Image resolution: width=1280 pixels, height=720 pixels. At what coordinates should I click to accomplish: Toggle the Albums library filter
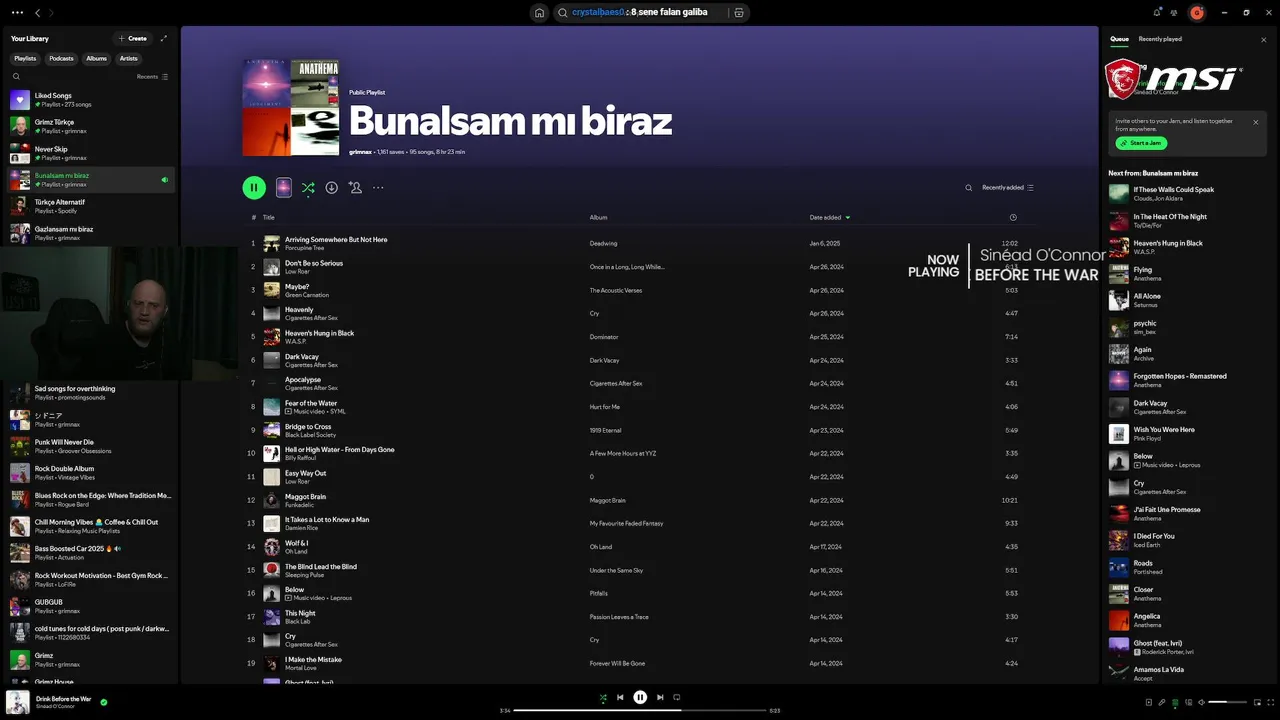[x=96, y=58]
